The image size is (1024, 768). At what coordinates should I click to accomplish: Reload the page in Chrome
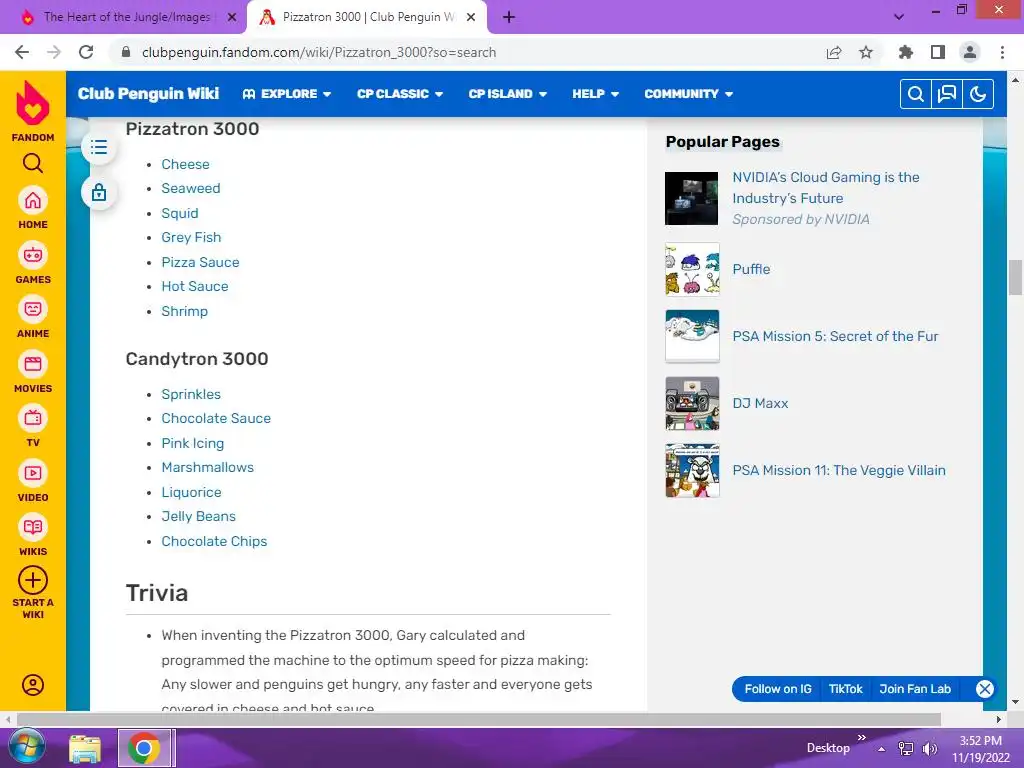pyautogui.click(x=86, y=52)
